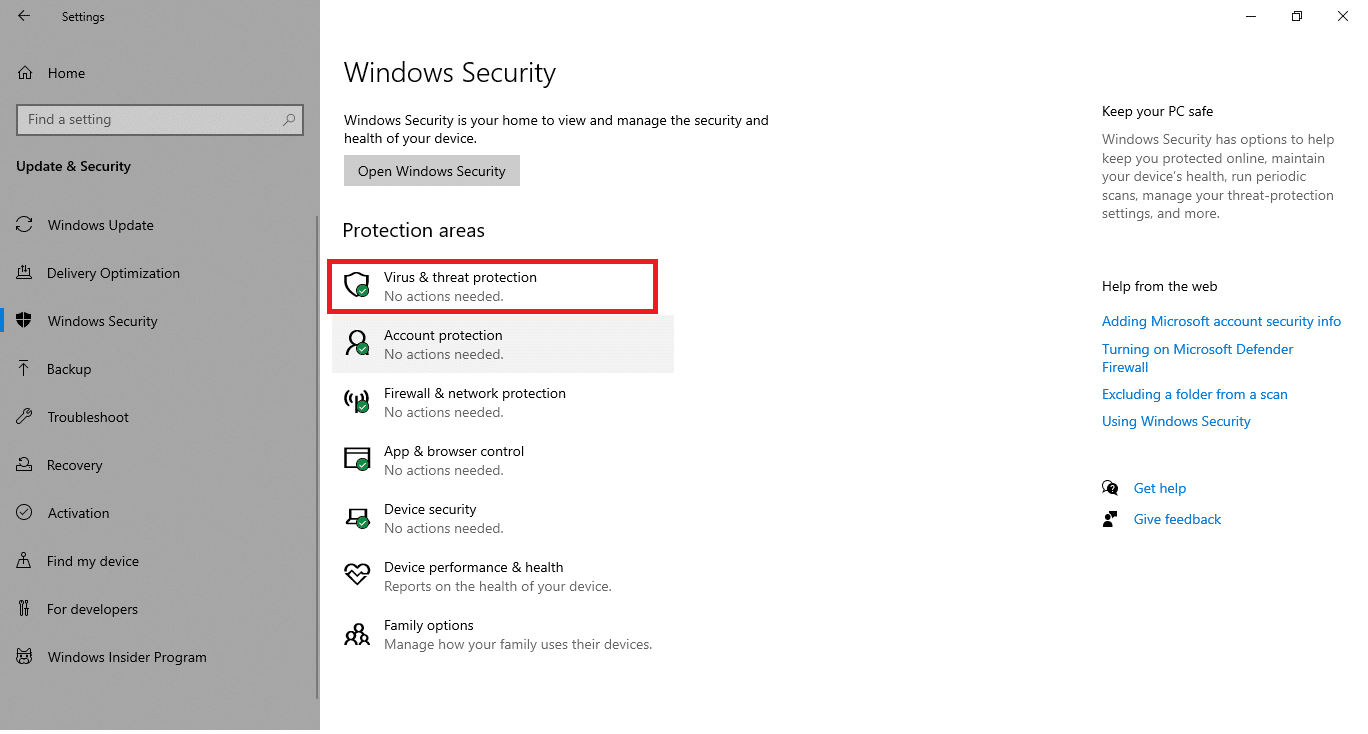The image size is (1368, 734).
Task: Open the Troubleshoot settings page
Action: (88, 417)
